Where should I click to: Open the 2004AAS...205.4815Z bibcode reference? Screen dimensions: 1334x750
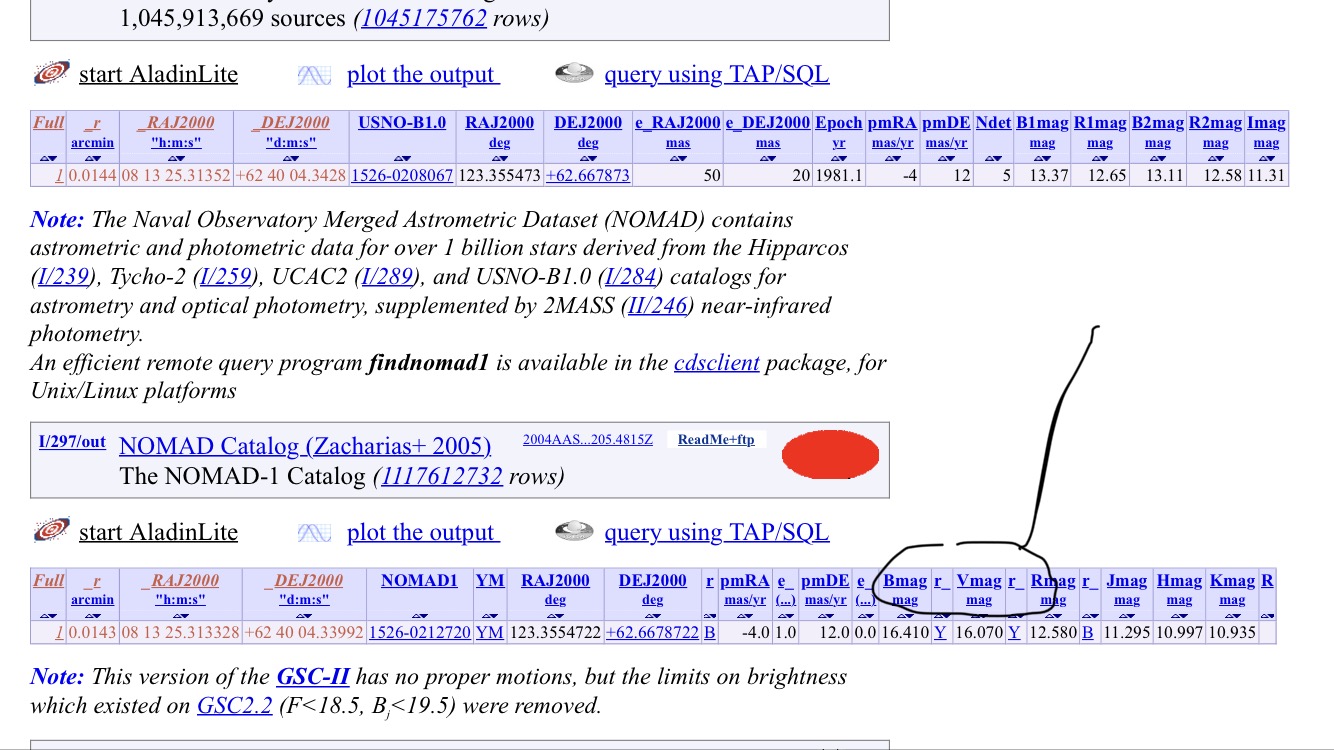587,440
